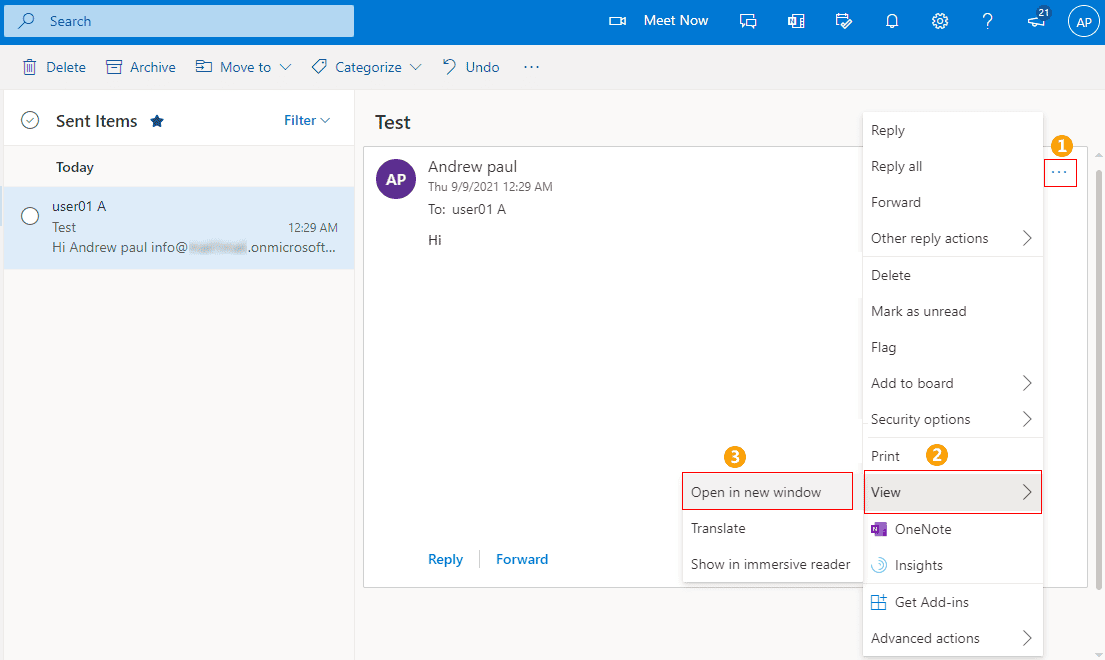This screenshot has height=660, width=1105.
Task: Expand the Move to dropdown
Action: (285, 67)
